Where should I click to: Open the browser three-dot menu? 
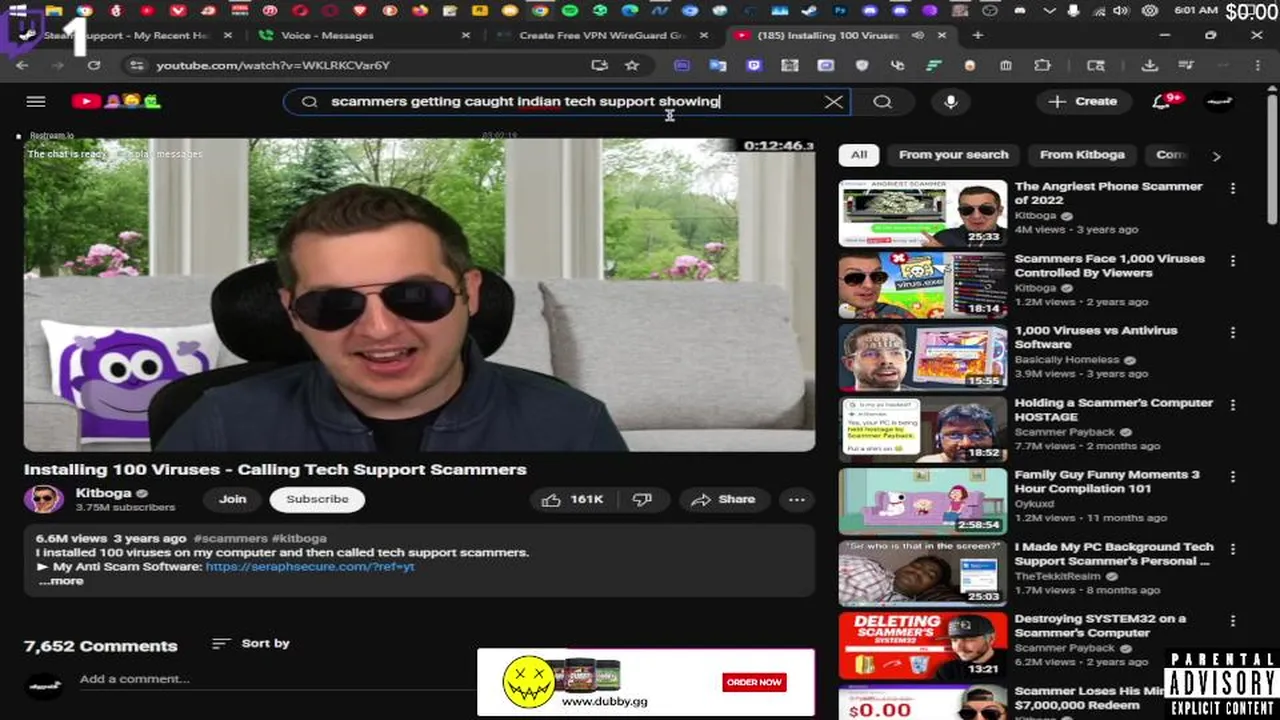pos(1256,65)
